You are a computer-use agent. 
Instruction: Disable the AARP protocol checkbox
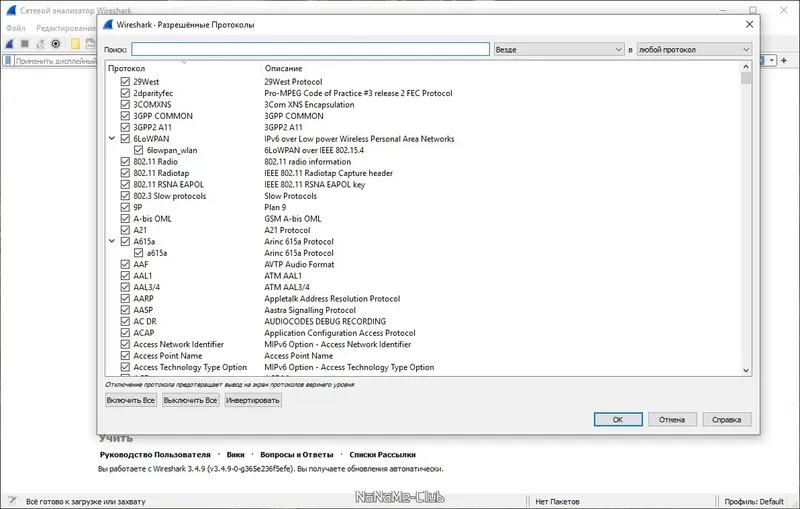(125, 298)
